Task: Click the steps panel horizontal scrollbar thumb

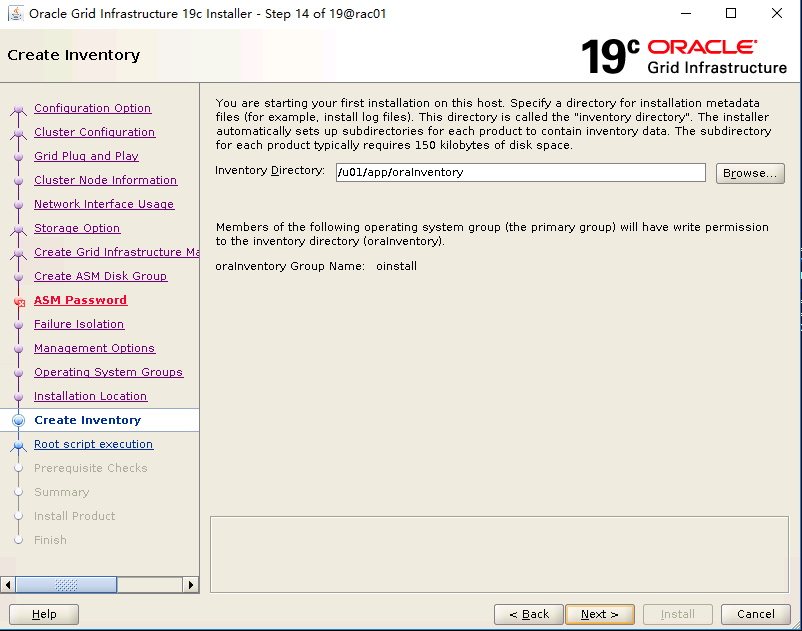Action: click(x=66, y=584)
